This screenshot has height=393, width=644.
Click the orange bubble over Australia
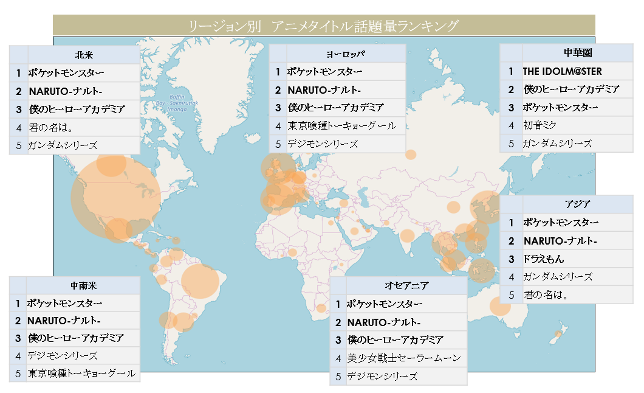[500, 306]
